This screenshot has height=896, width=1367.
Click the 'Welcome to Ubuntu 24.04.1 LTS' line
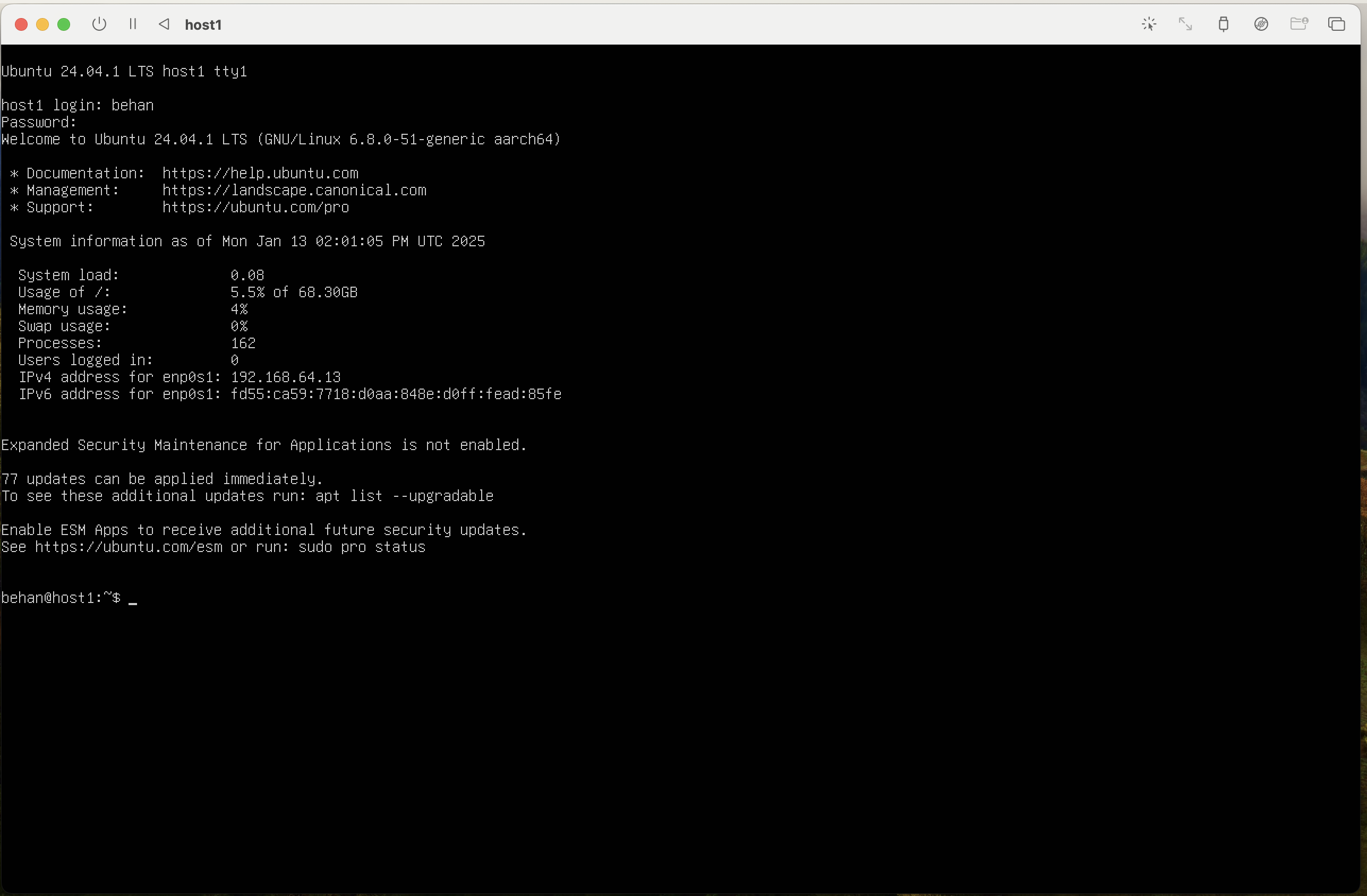pyautogui.click(x=281, y=140)
